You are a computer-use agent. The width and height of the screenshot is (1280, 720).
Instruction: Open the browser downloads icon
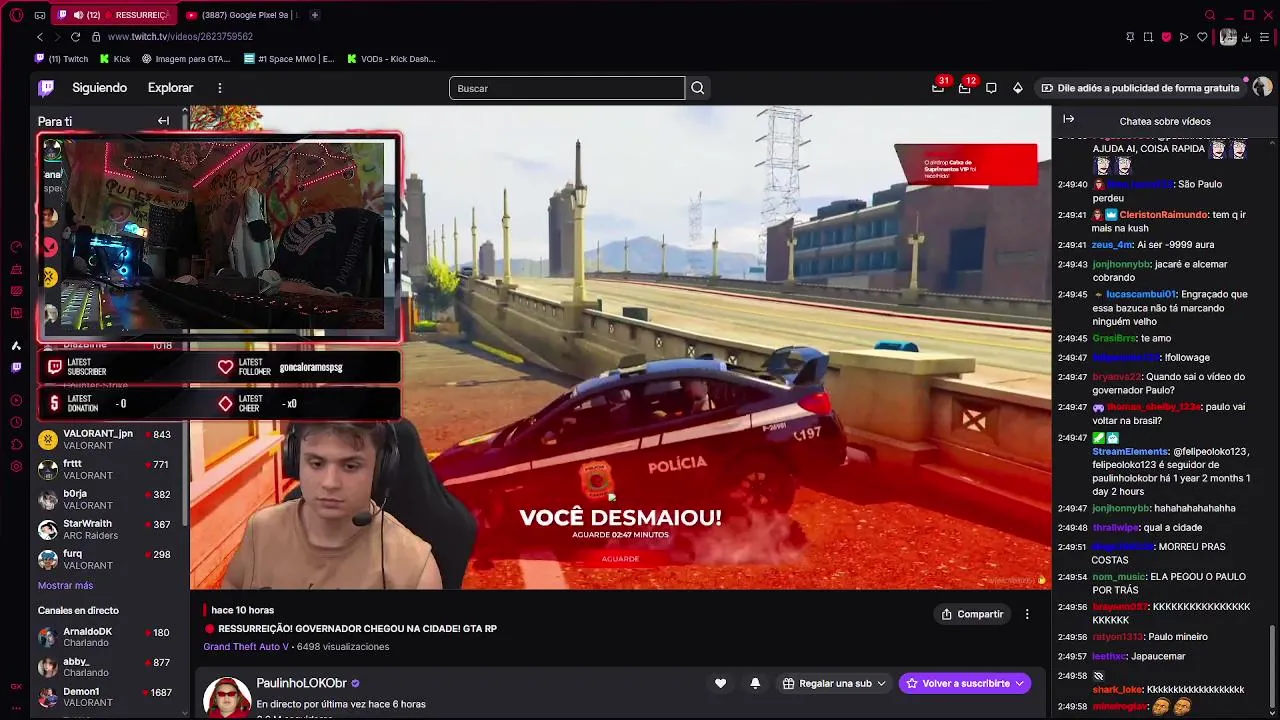(1248, 37)
